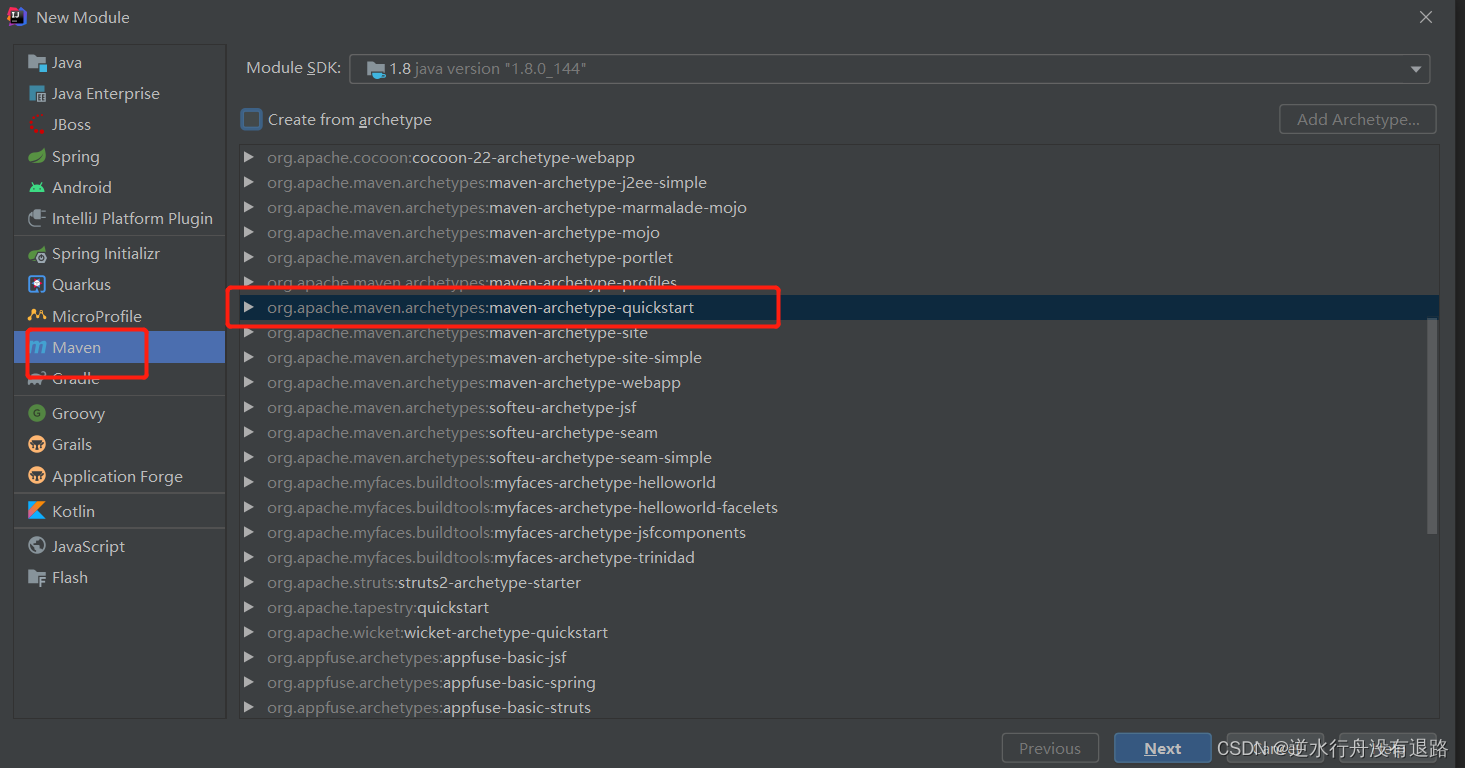Click the archetype list vertical scrollbar
The image size is (1465, 768).
pyautogui.click(x=1432, y=427)
